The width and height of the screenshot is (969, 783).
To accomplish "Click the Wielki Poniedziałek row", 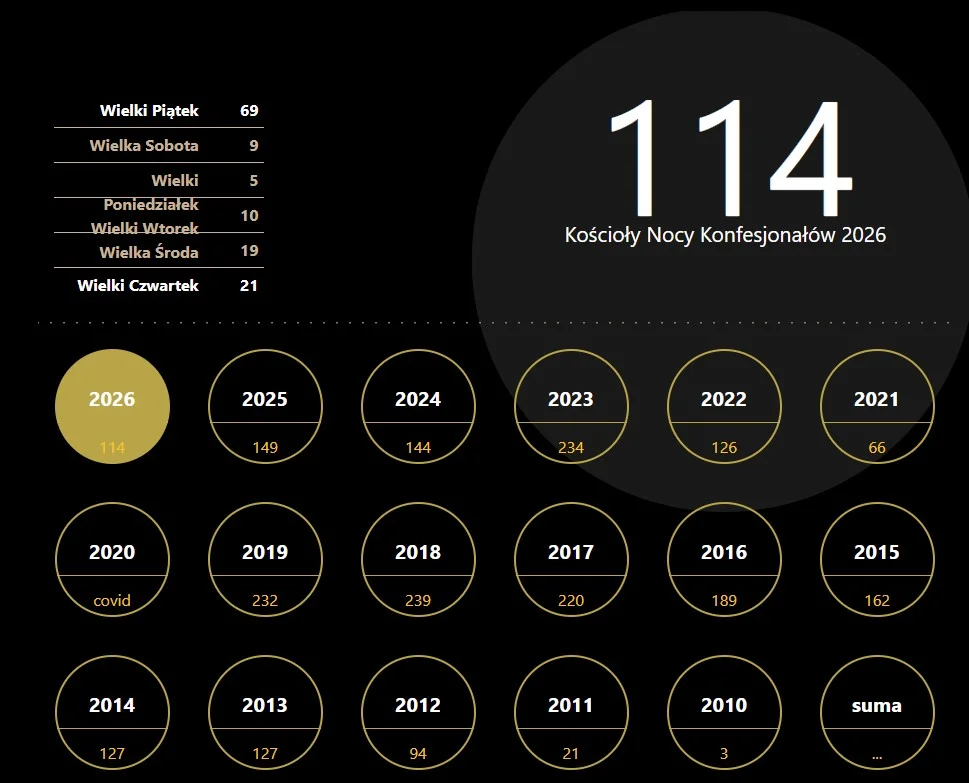I will pyautogui.click(x=159, y=192).
